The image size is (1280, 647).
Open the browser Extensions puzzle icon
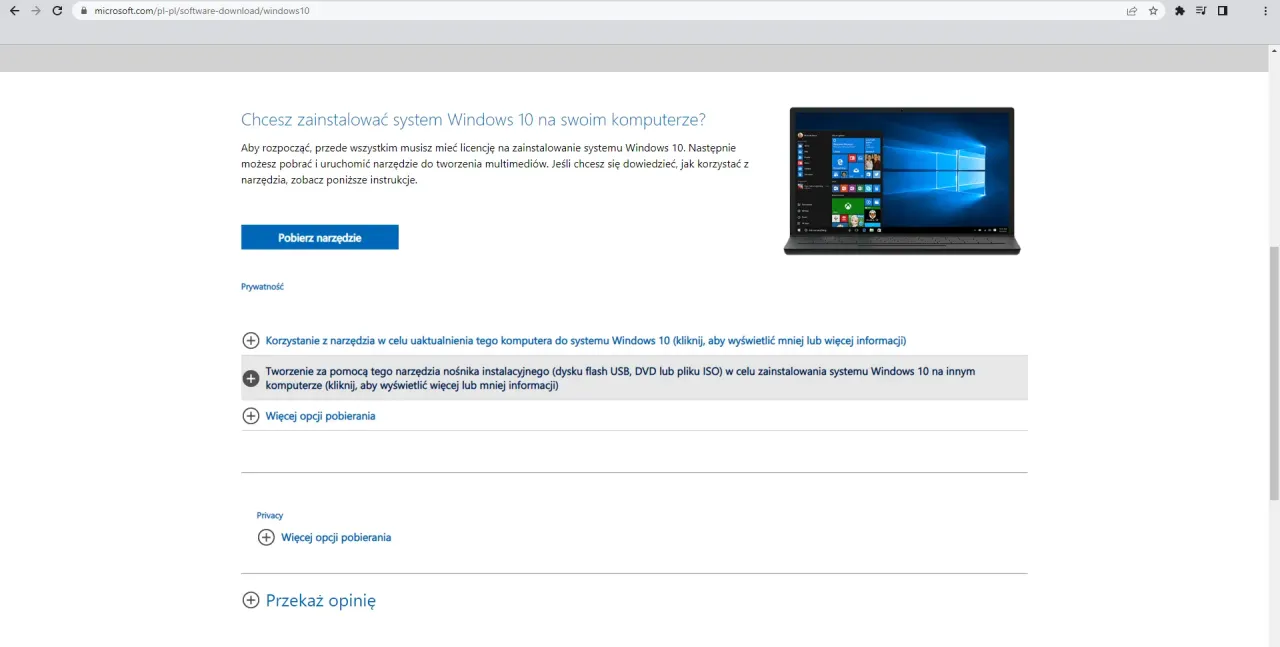pyautogui.click(x=1179, y=10)
